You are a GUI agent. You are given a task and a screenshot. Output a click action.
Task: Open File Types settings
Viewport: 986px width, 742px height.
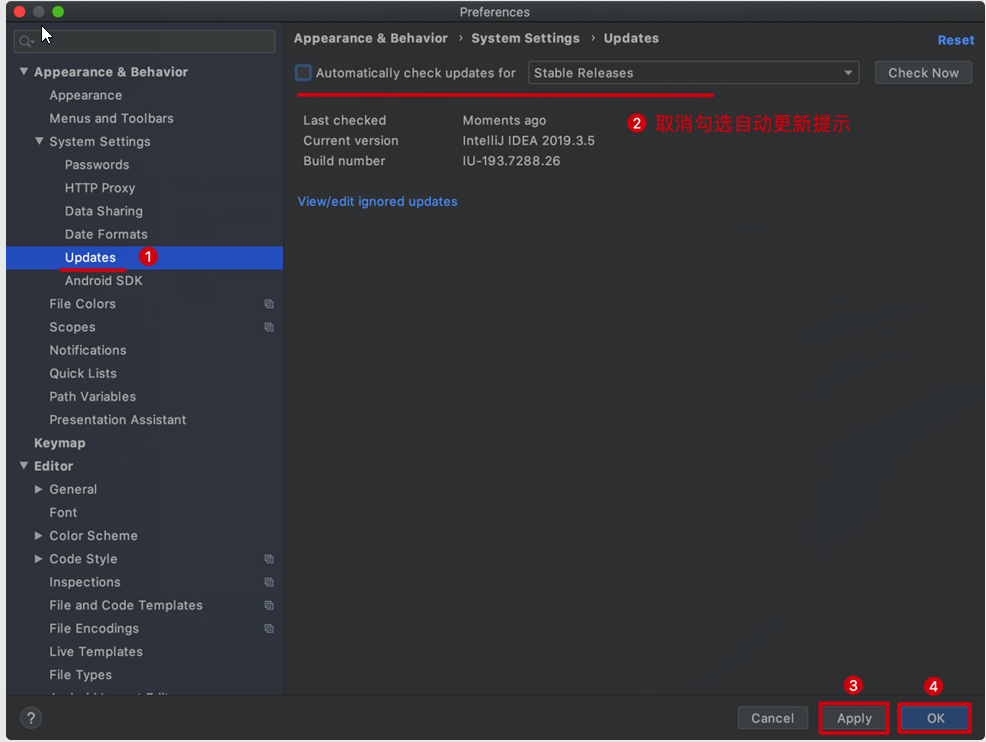point(80,675)
